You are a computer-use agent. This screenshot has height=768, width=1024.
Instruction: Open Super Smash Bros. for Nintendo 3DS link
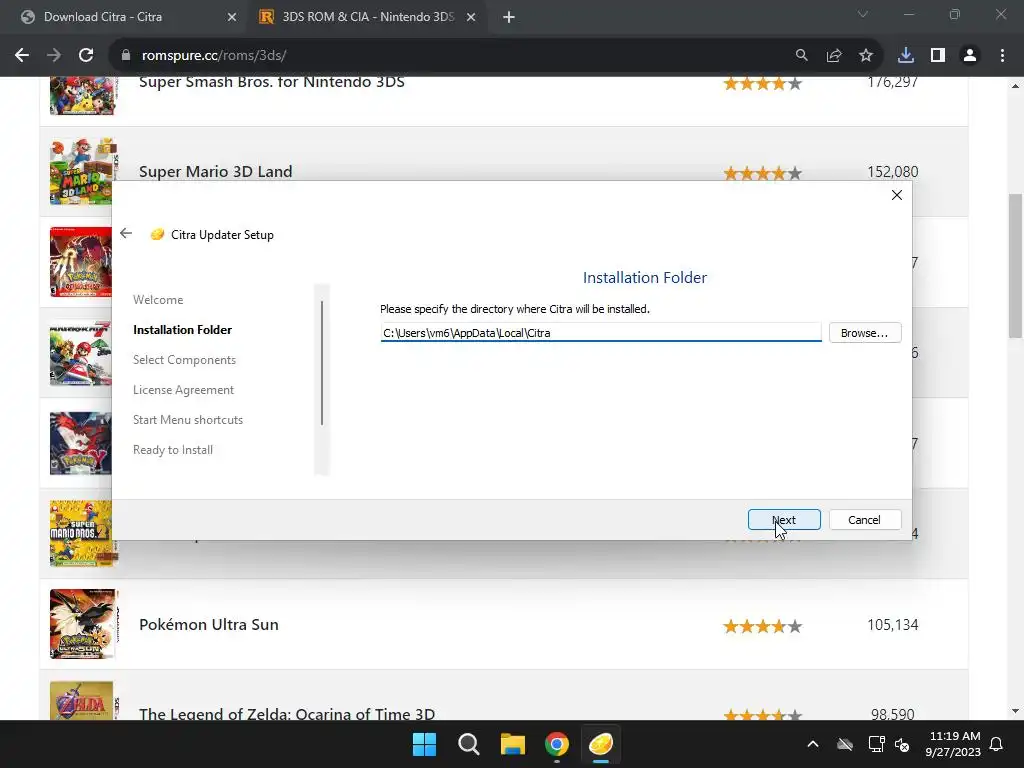(x=272, y=82)
